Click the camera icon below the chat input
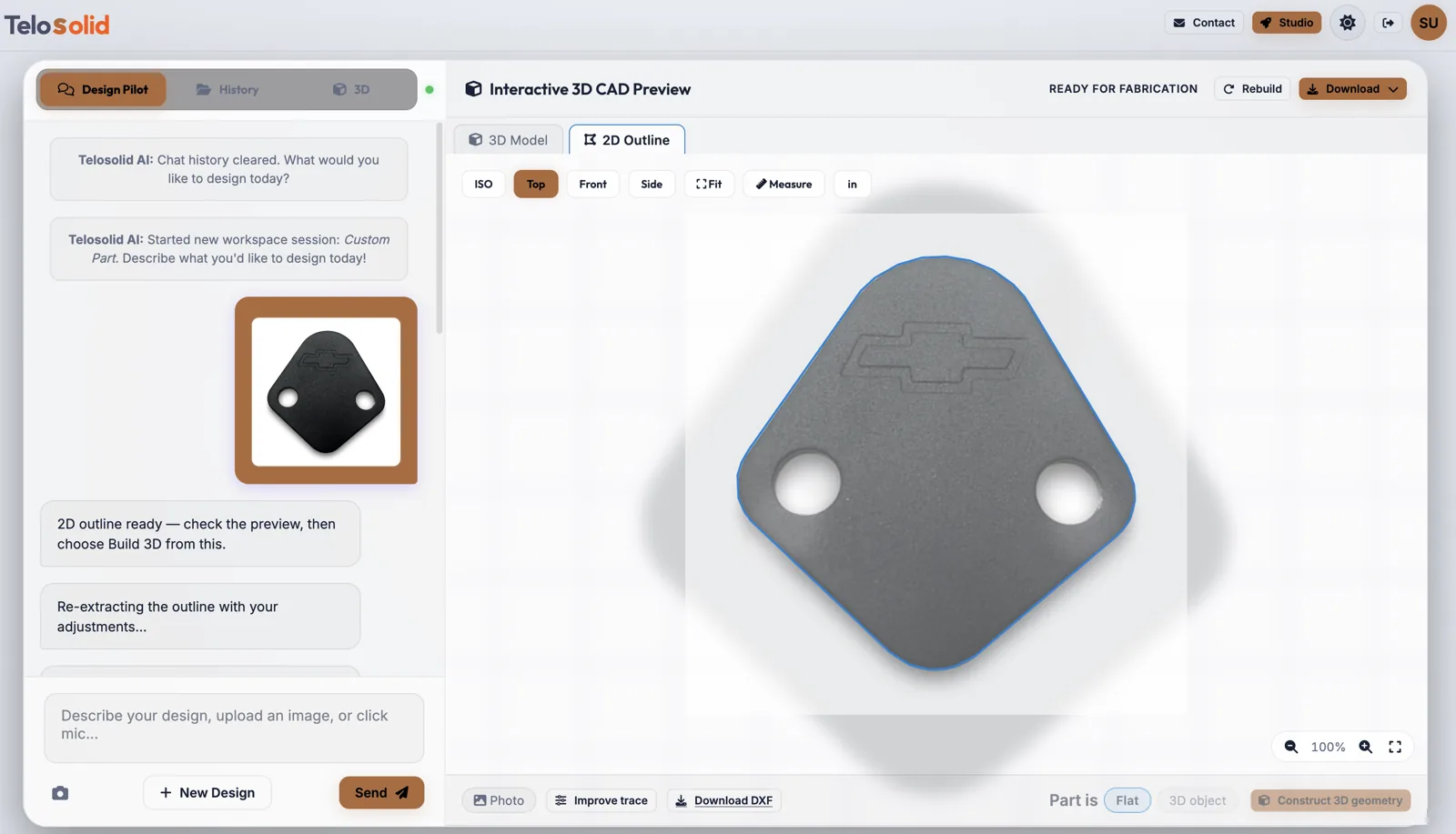1456x834 pixels. point(60,793)
